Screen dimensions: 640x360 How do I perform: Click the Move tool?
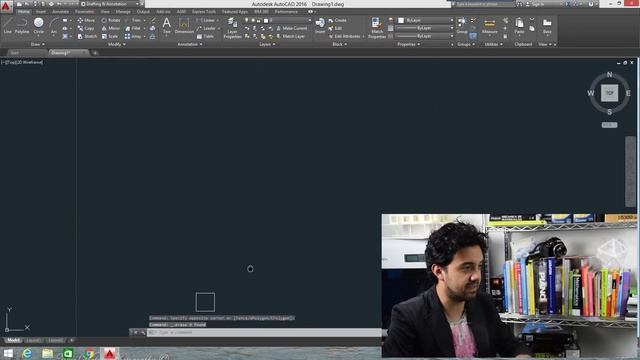pyautogui.click(x=86, y=20)
